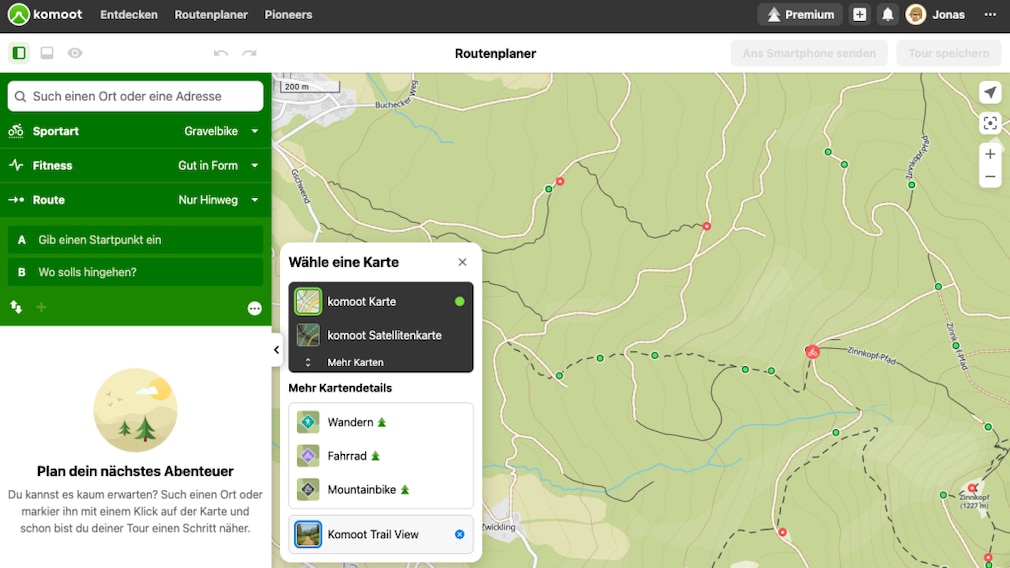The image size is (1010, 568).
Task: Enable the Wandern map details
Action: [381, 422]
